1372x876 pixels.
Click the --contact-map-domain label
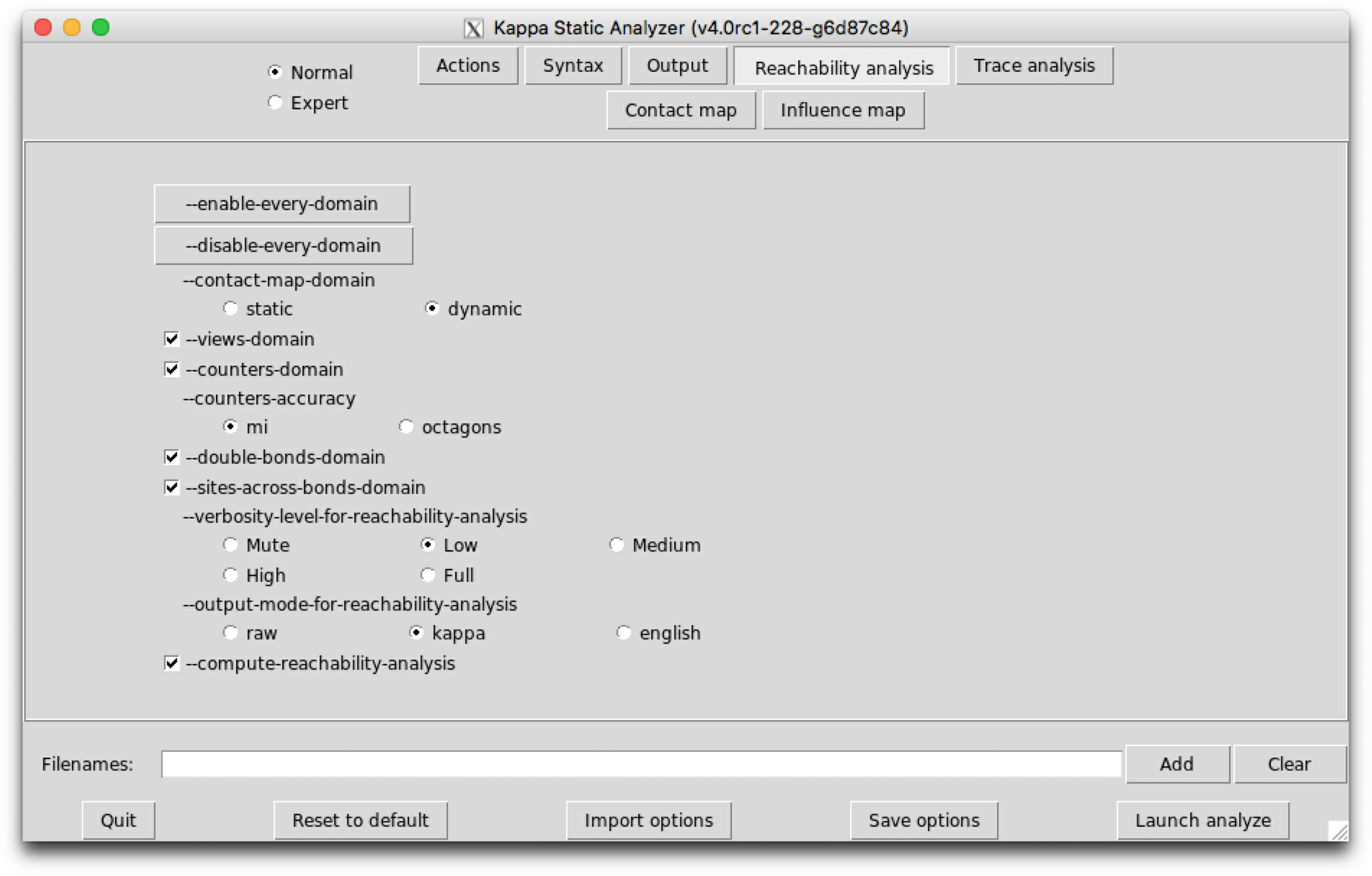pyautogui.click(x=279, y=280)
